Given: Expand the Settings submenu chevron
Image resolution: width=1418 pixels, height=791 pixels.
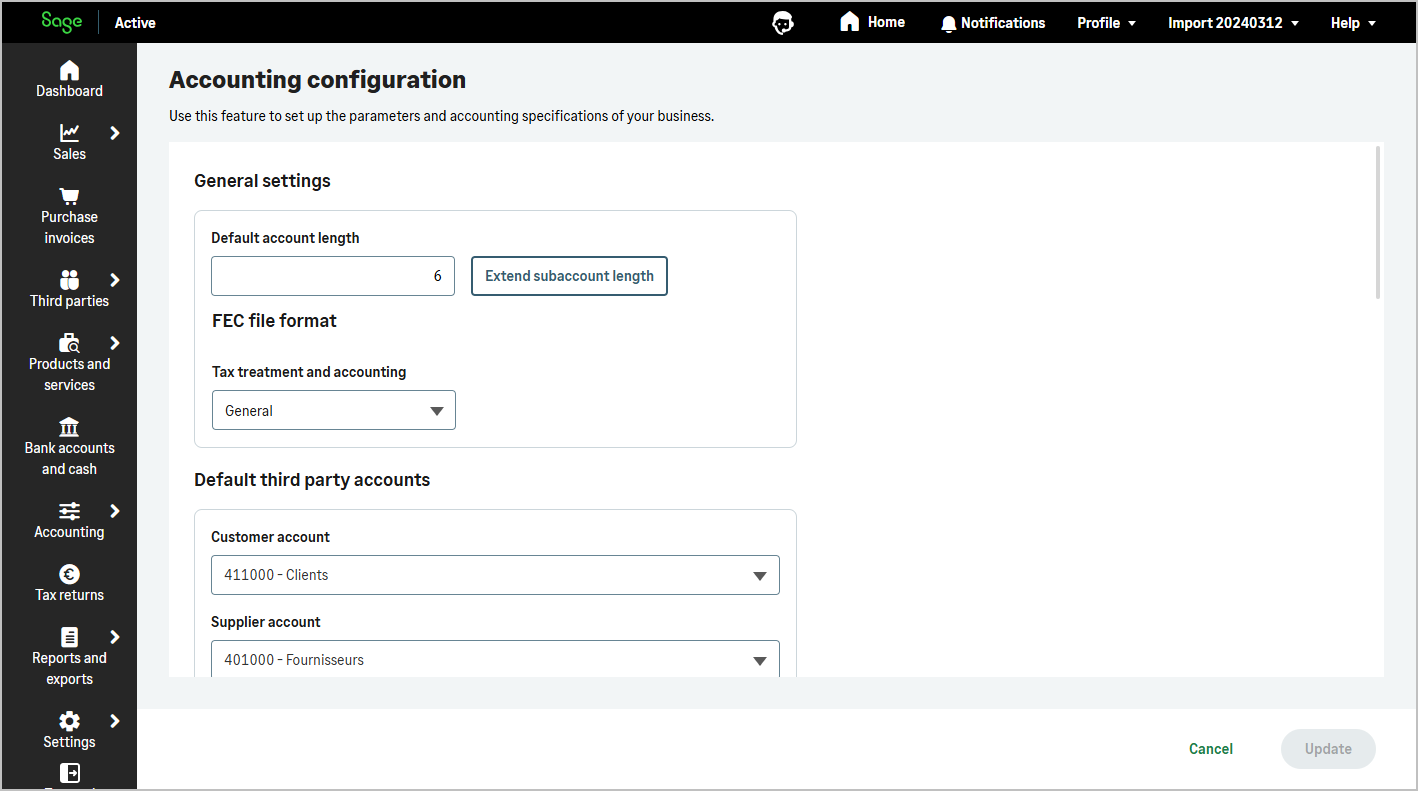Looking at the screenshot, I should click(x=115, y=721).
